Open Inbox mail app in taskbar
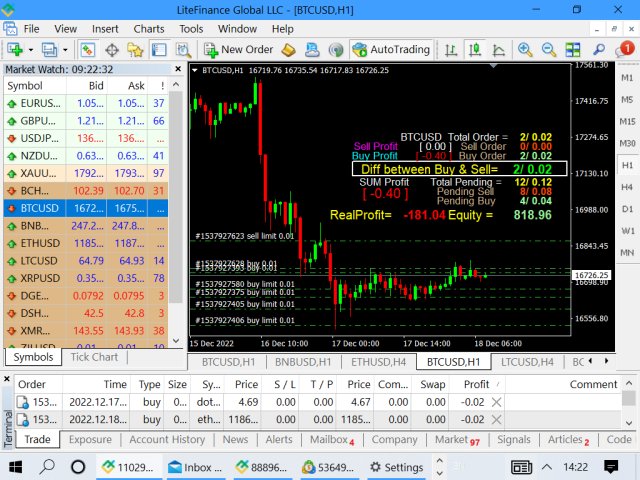Viewport: 640px width, 480px height. [x=196, y=467]
